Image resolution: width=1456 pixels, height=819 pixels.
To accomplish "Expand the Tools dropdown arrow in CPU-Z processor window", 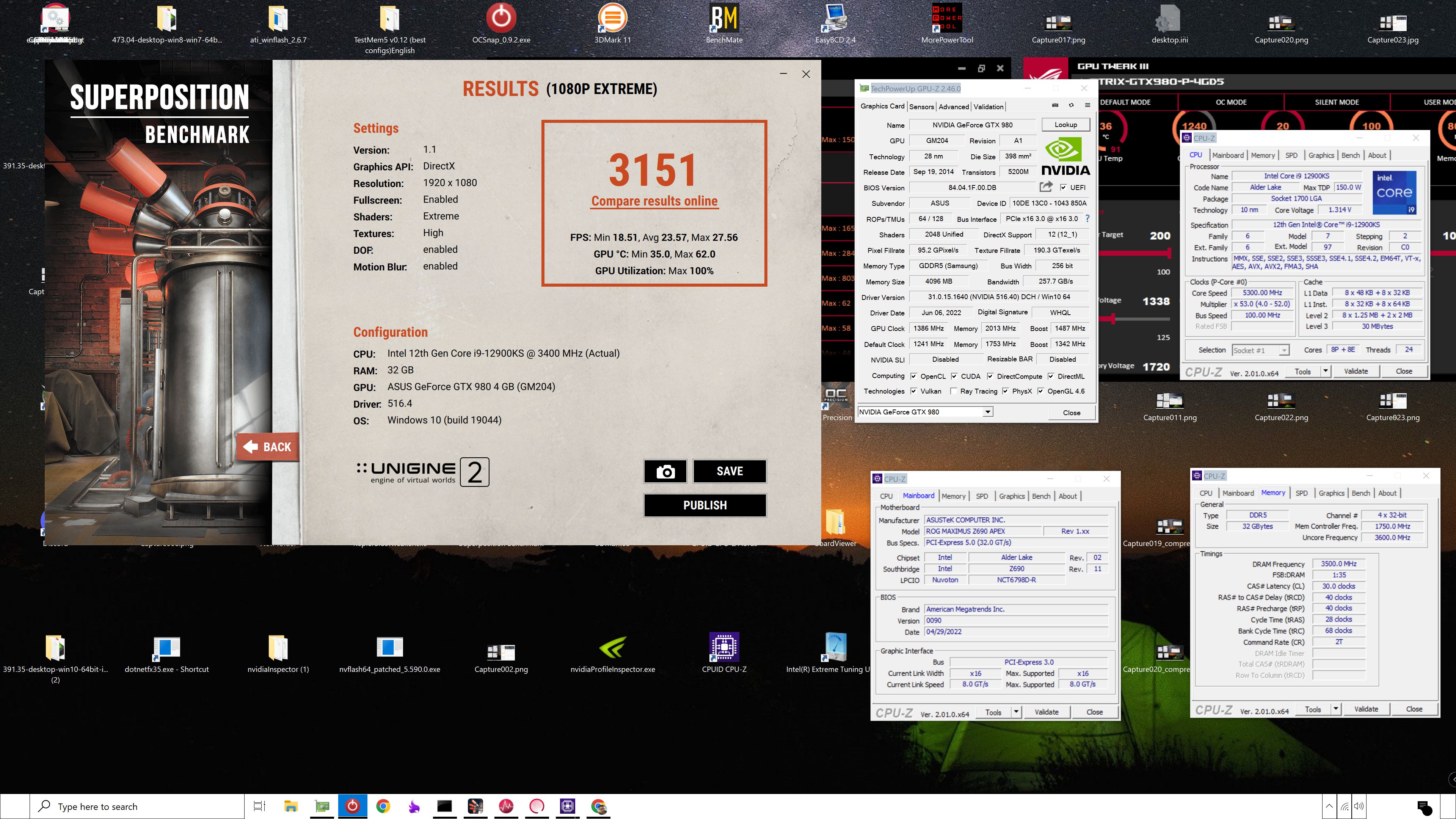I will [1326, 371].
